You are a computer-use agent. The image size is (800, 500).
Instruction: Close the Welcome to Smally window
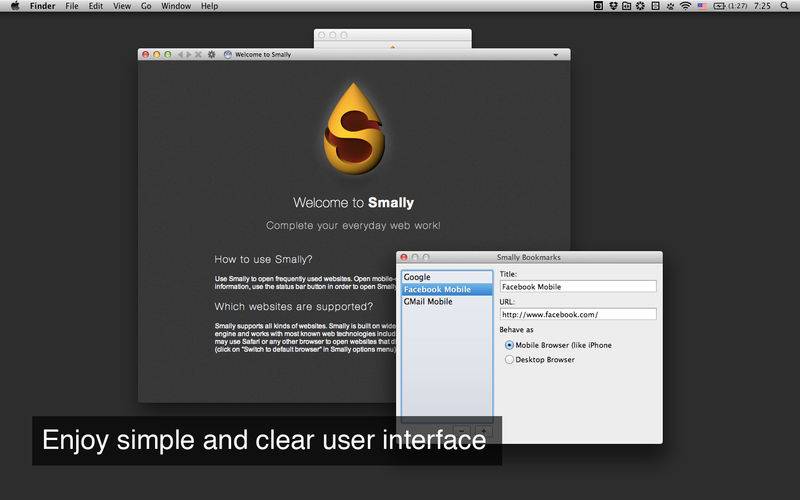click(145, 54)
